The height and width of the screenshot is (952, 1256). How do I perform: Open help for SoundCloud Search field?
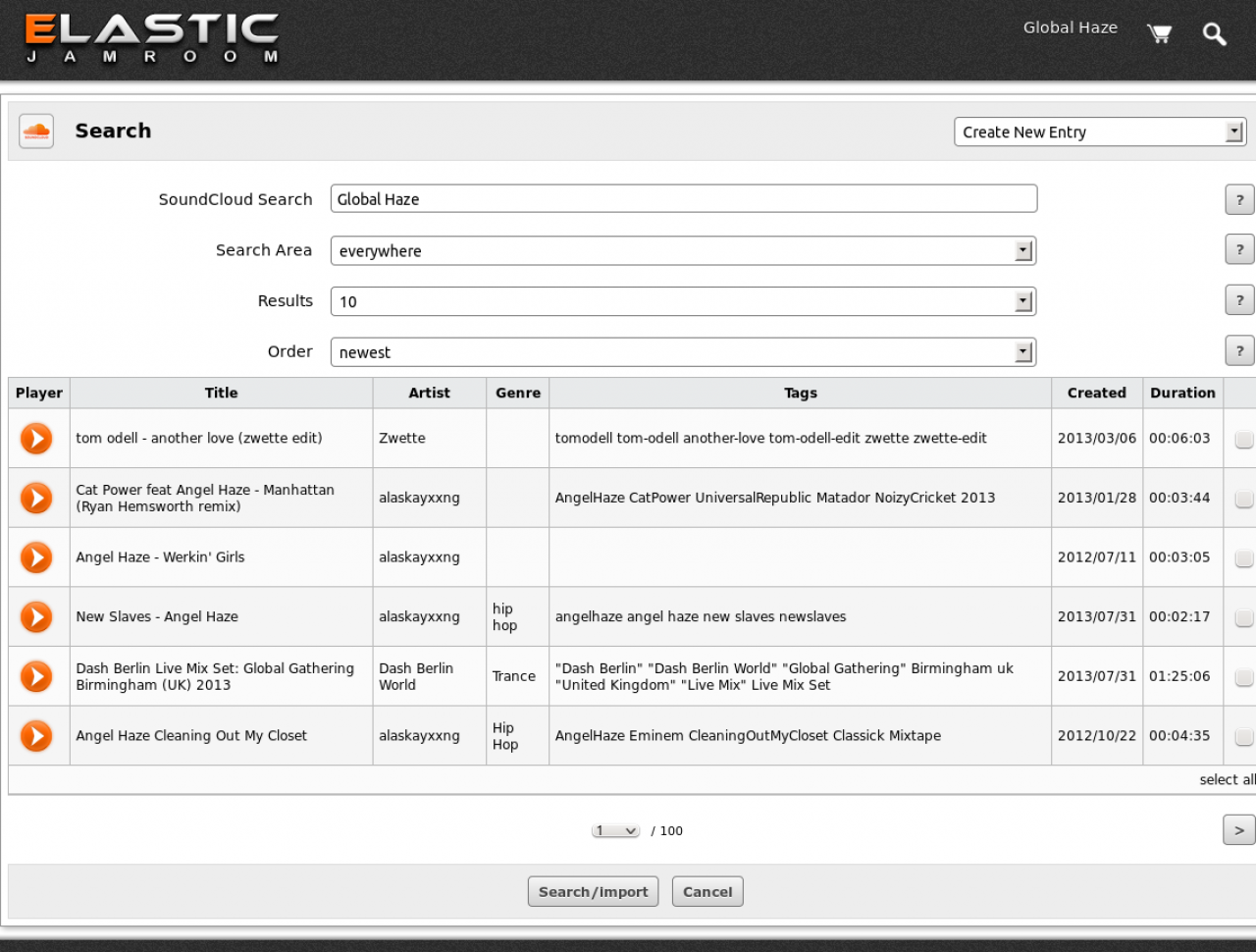(1239, 199)
